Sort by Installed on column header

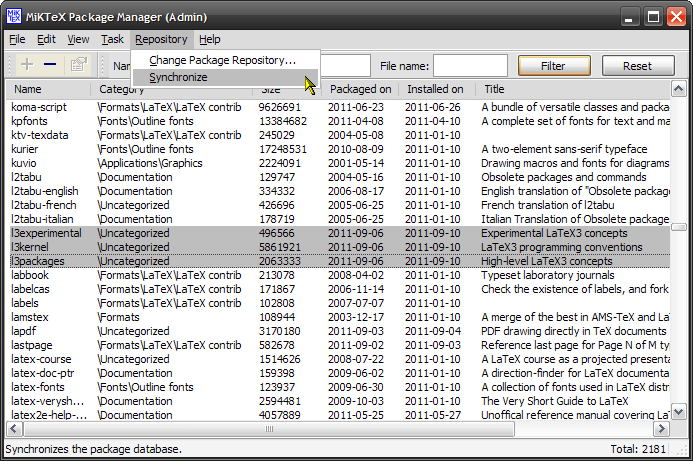[437, 89]
